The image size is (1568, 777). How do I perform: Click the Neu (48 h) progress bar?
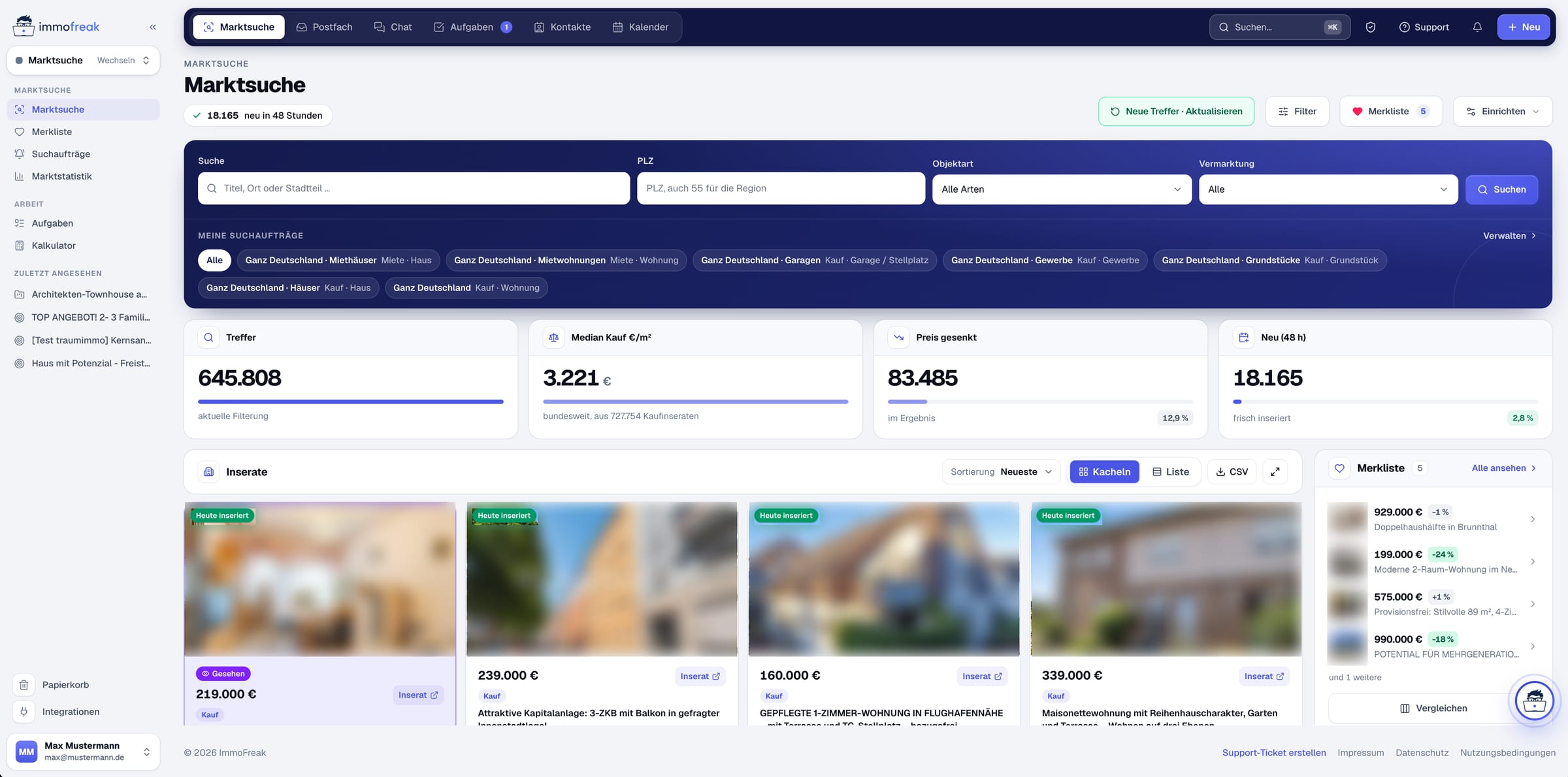[1385, 402]
